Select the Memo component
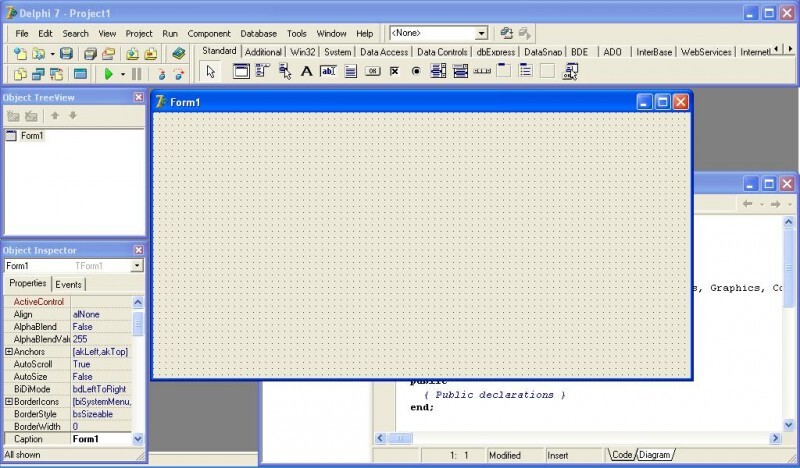This screenshot has height=468, width=800. [351, 71]
